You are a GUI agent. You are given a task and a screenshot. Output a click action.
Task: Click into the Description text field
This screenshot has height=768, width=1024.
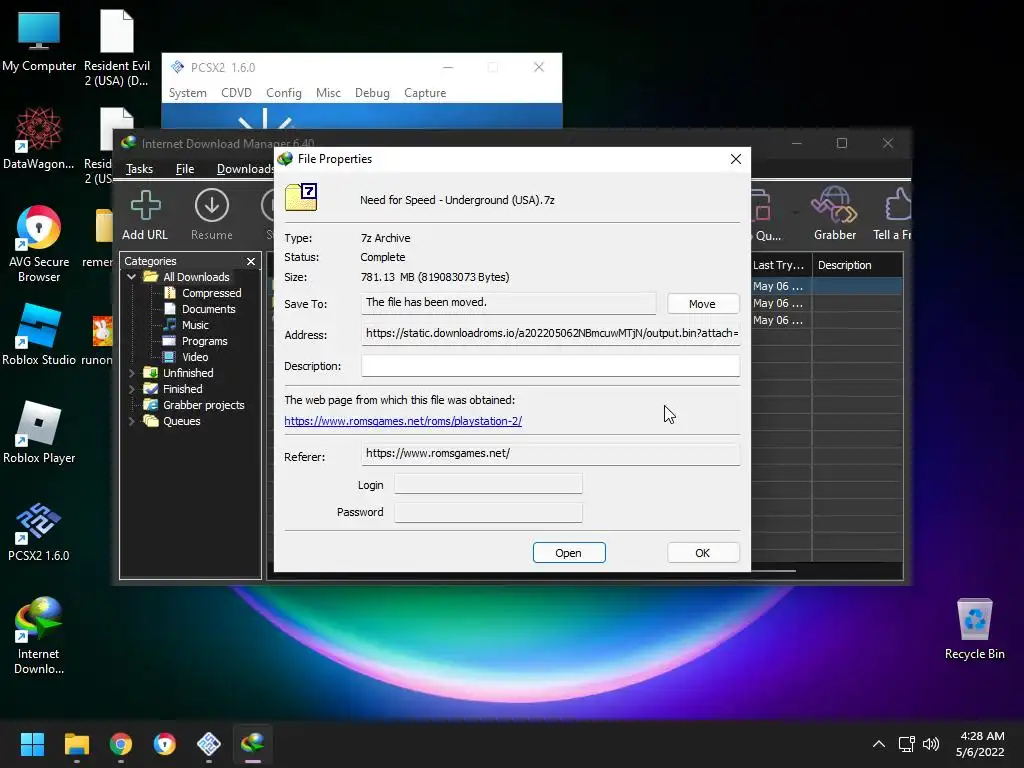550,366
